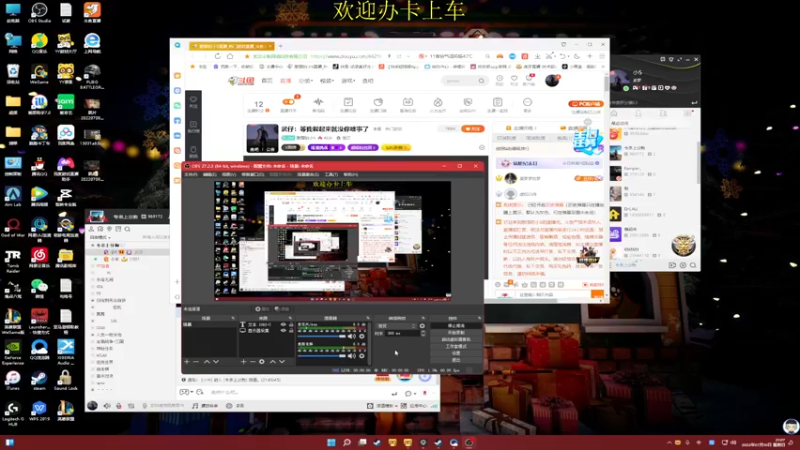Open Douyu watch history clock icon
The height and width of the screenshot is (450, 800).
click(499, 79)
